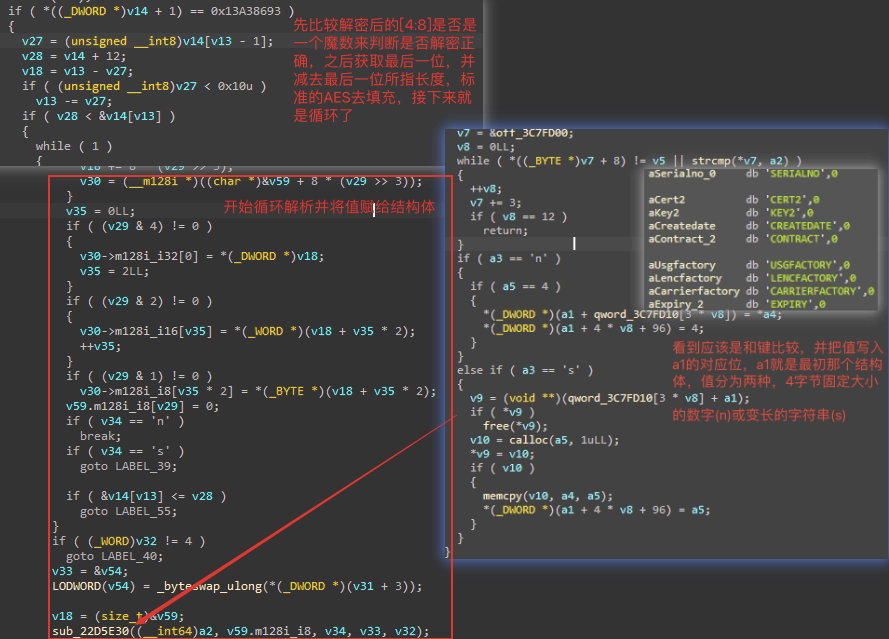Click the red note '开始循环解析并将值赋给结构体'
This screenshot has height=639, width=889.
[329, 207]
